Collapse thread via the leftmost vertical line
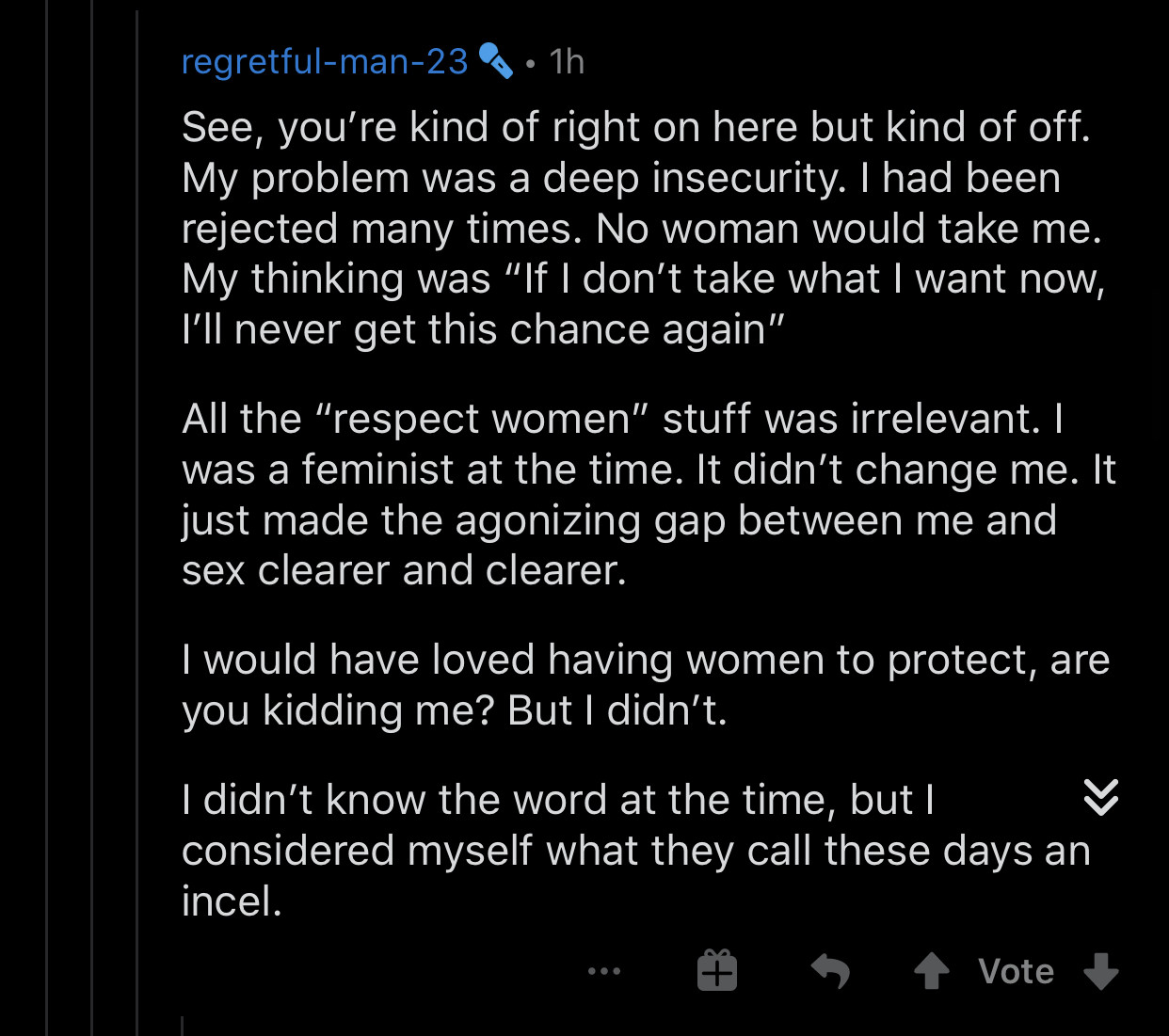 click(46, 518)
